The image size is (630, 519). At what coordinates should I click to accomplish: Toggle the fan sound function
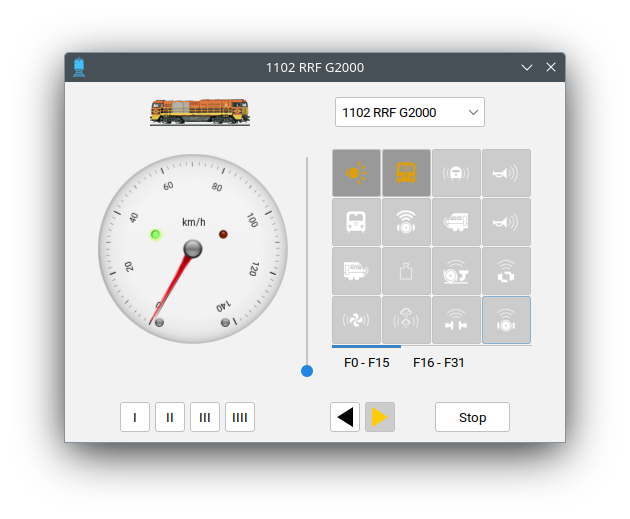click(356, 320)
